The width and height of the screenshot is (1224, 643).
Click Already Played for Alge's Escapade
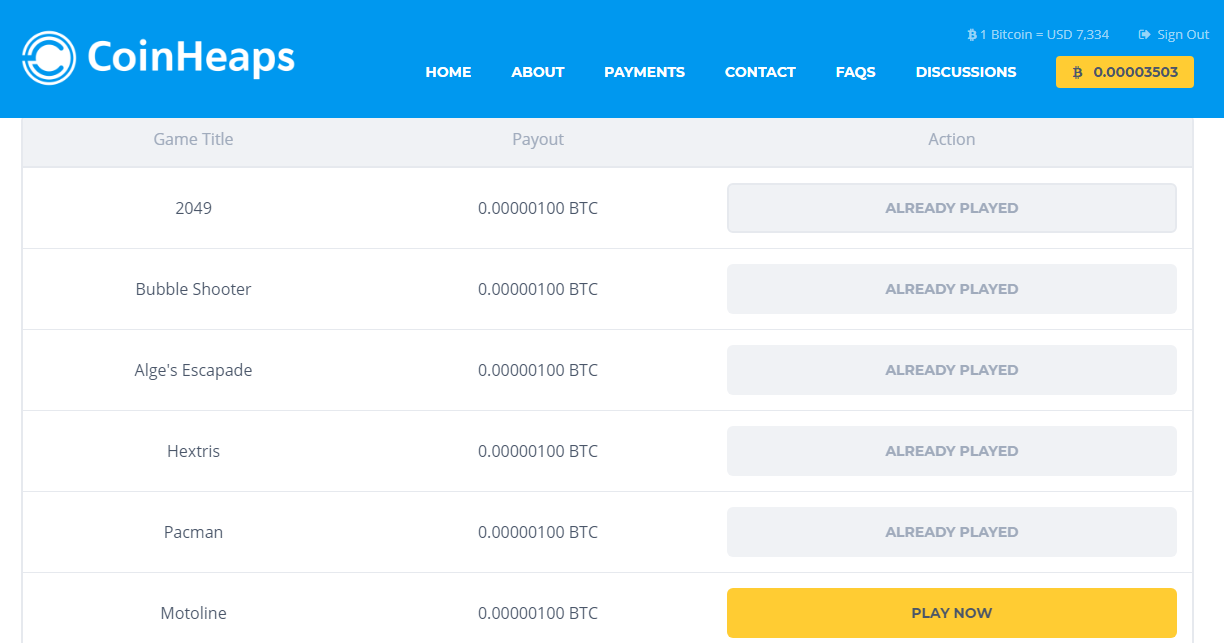[951, 370]
